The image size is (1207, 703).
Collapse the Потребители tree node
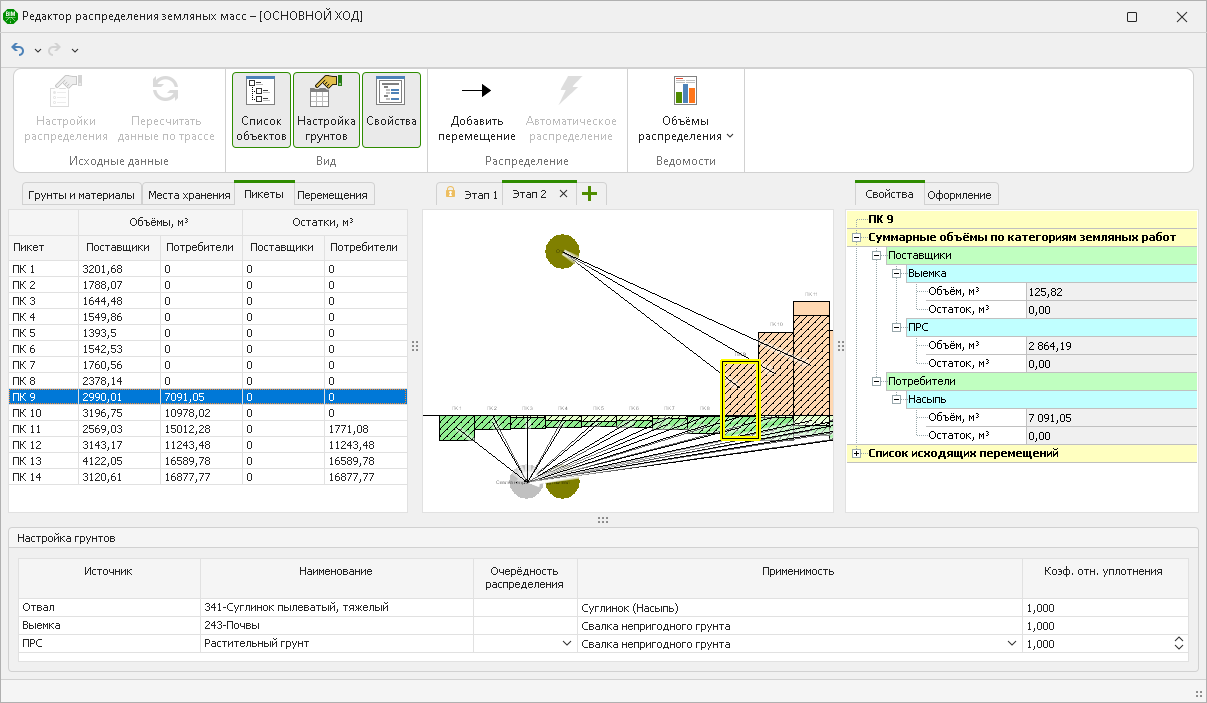877,381
